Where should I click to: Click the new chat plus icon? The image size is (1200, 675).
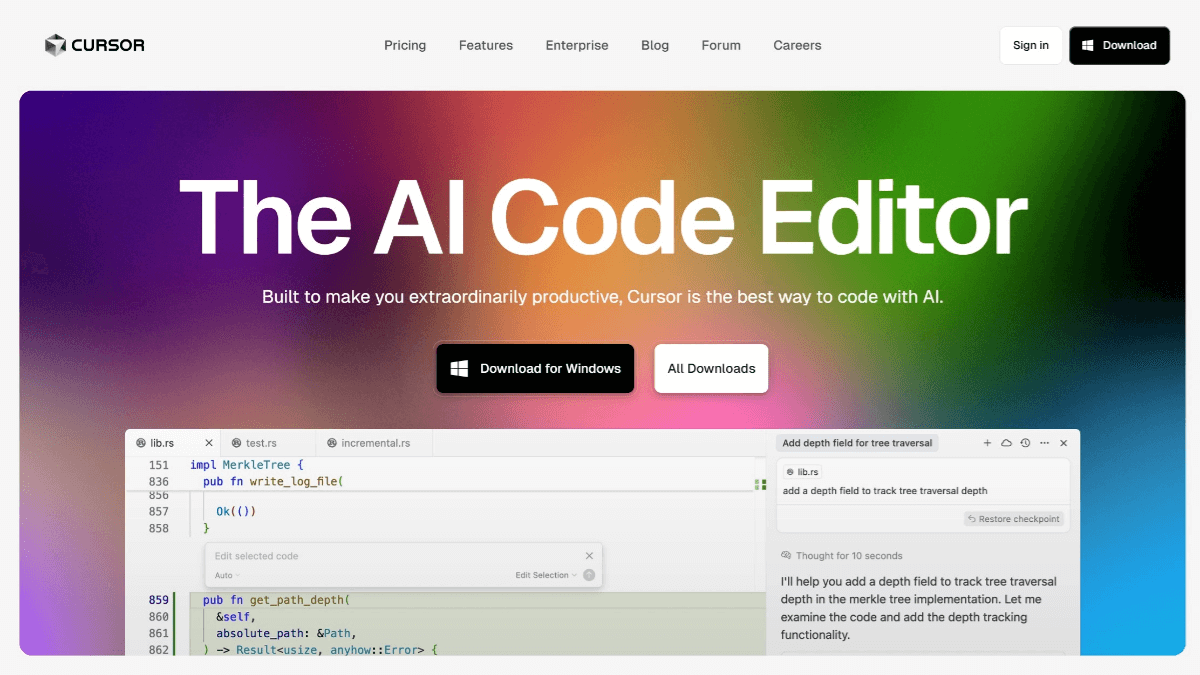(987, 443)
